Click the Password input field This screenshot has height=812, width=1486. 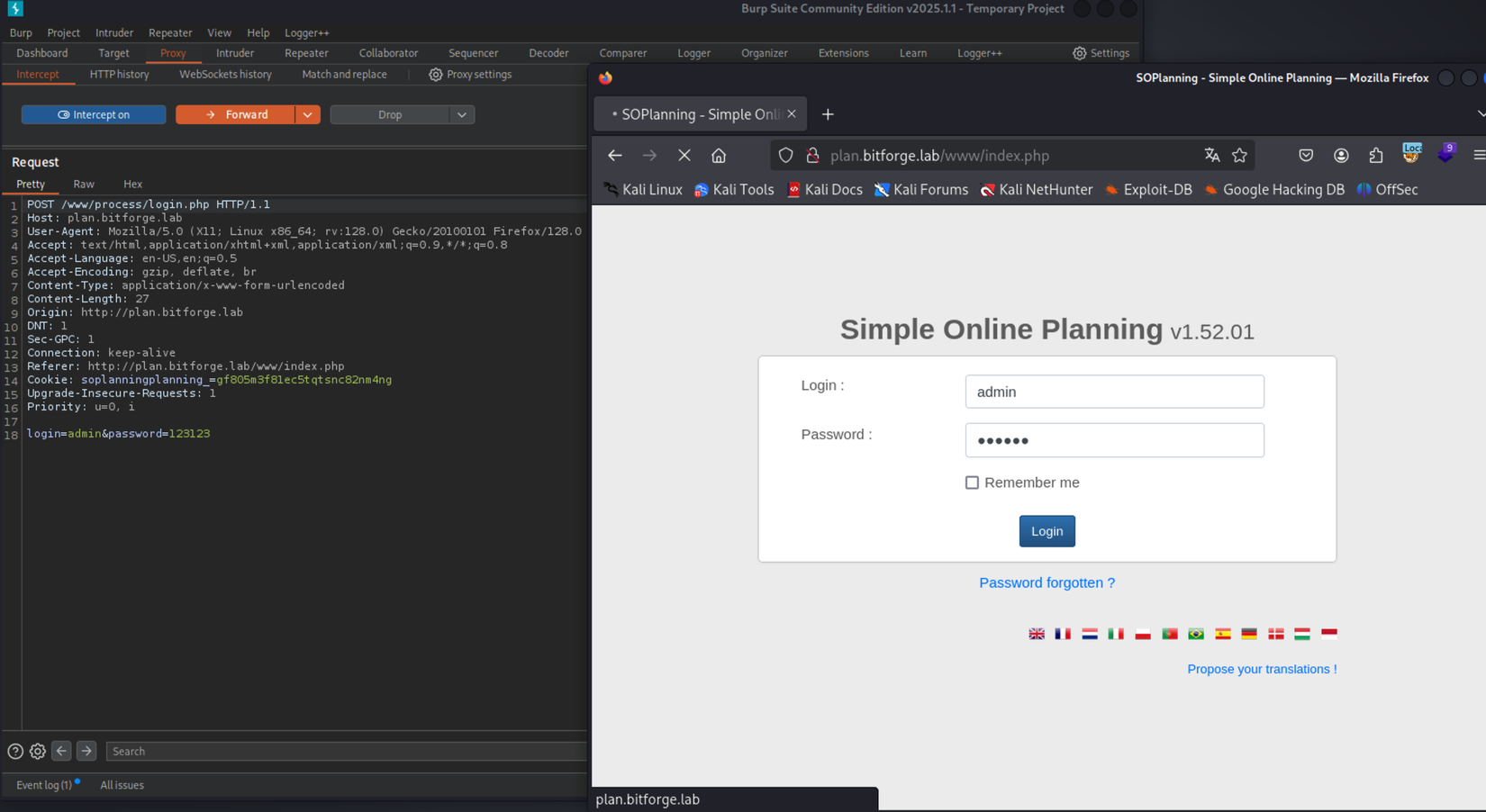point(1114,440)
